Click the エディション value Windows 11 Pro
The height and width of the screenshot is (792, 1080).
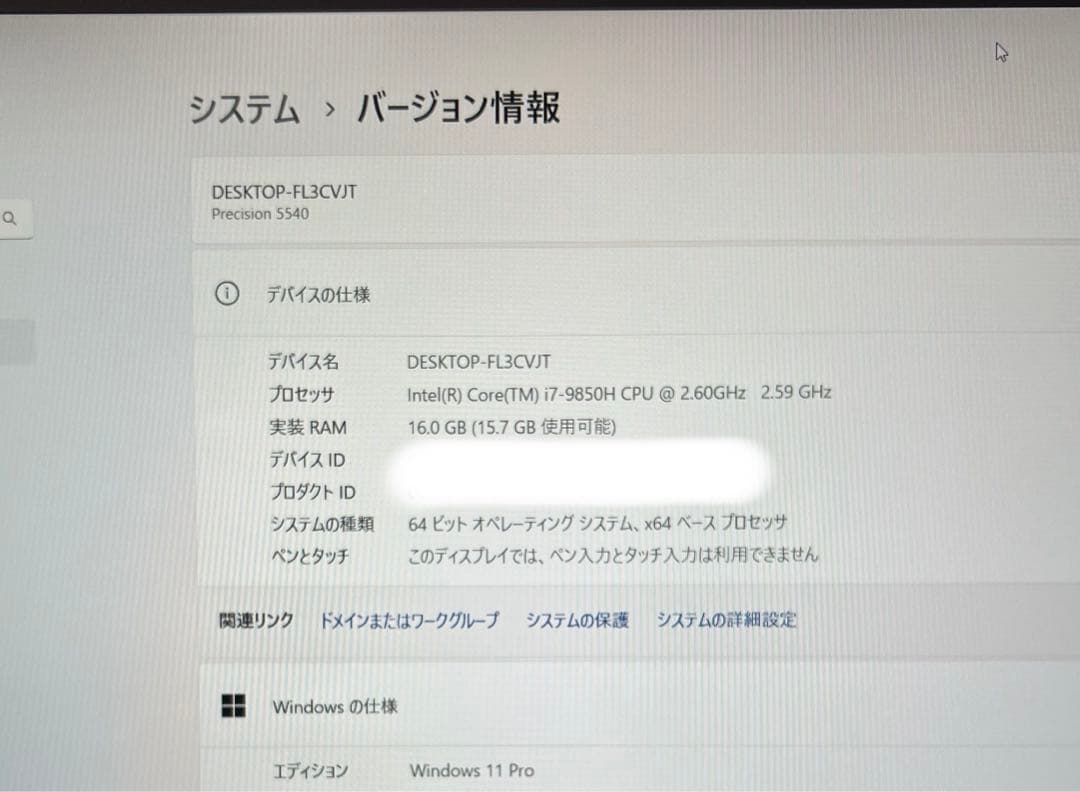coord(472,771)
